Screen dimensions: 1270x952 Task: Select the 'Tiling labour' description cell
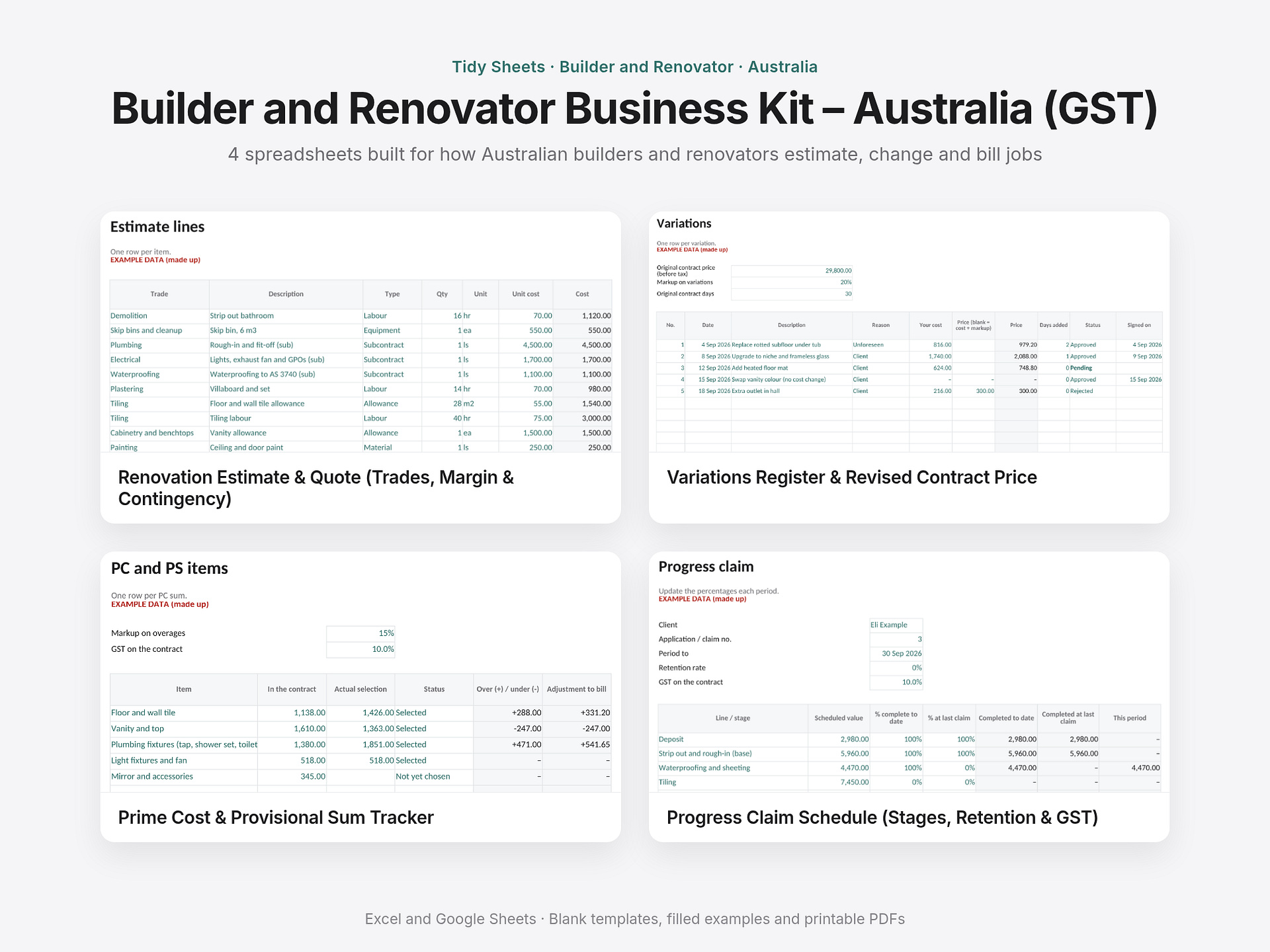click(x=286, y=418)
